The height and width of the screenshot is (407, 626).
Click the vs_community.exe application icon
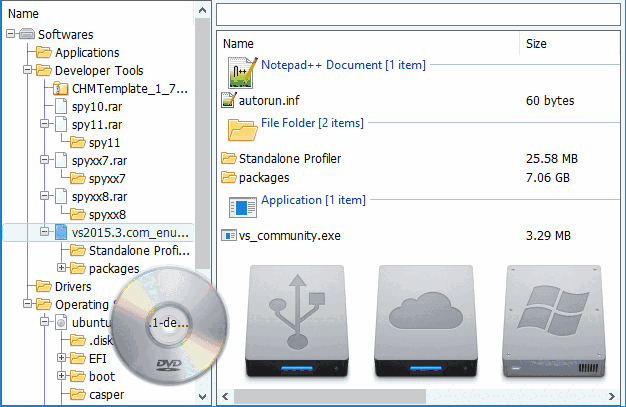point(229,235)
